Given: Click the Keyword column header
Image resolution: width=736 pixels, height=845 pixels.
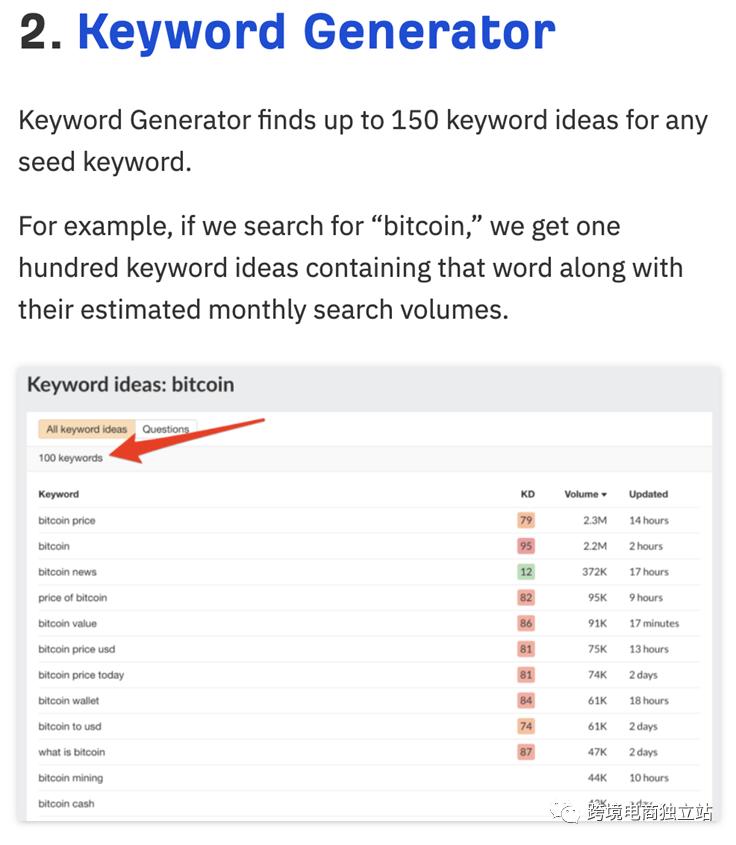Looking at the screenshot, I should tap(58, 494).
